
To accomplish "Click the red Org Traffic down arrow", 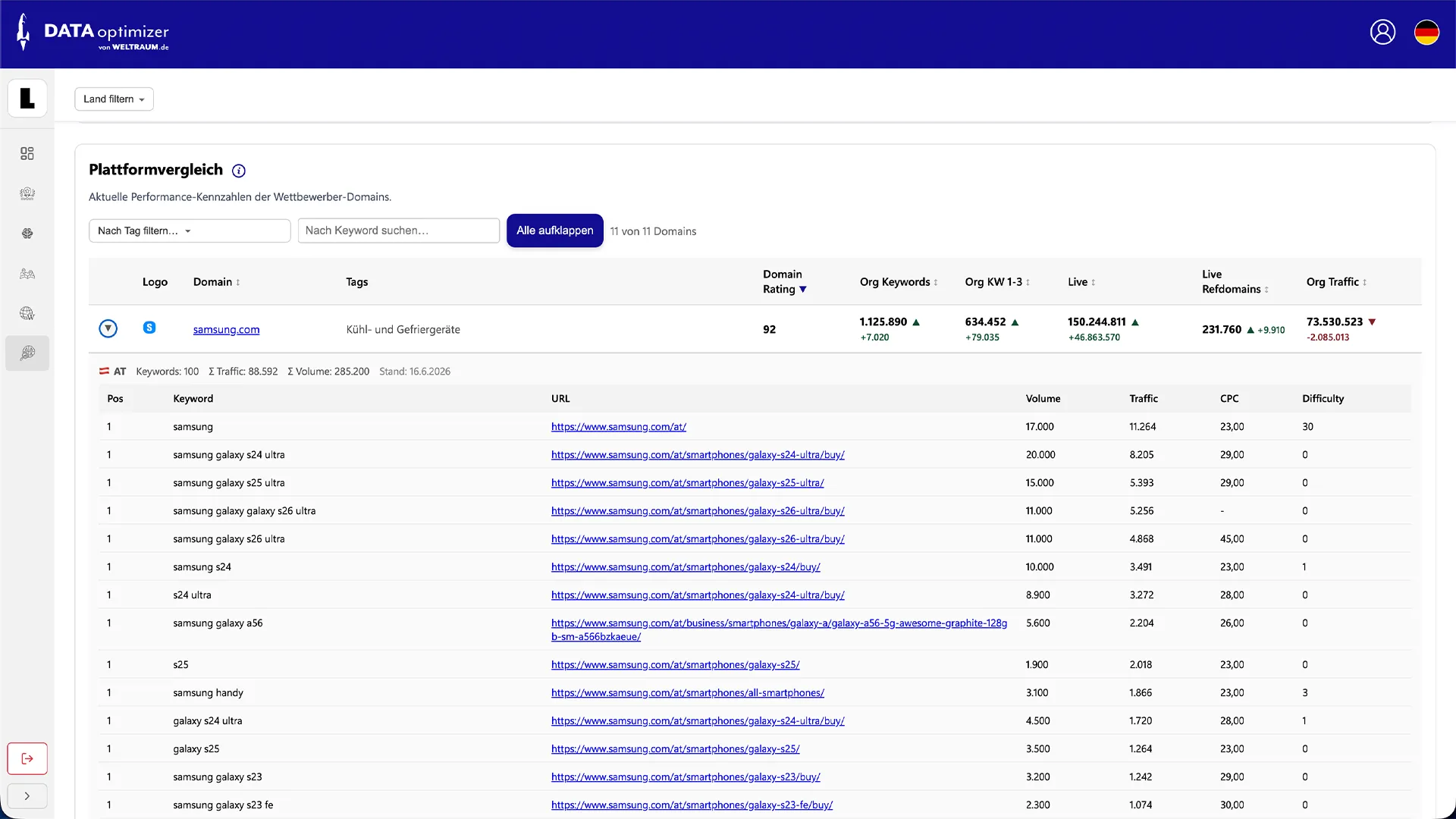I will tap(1372, 322).
